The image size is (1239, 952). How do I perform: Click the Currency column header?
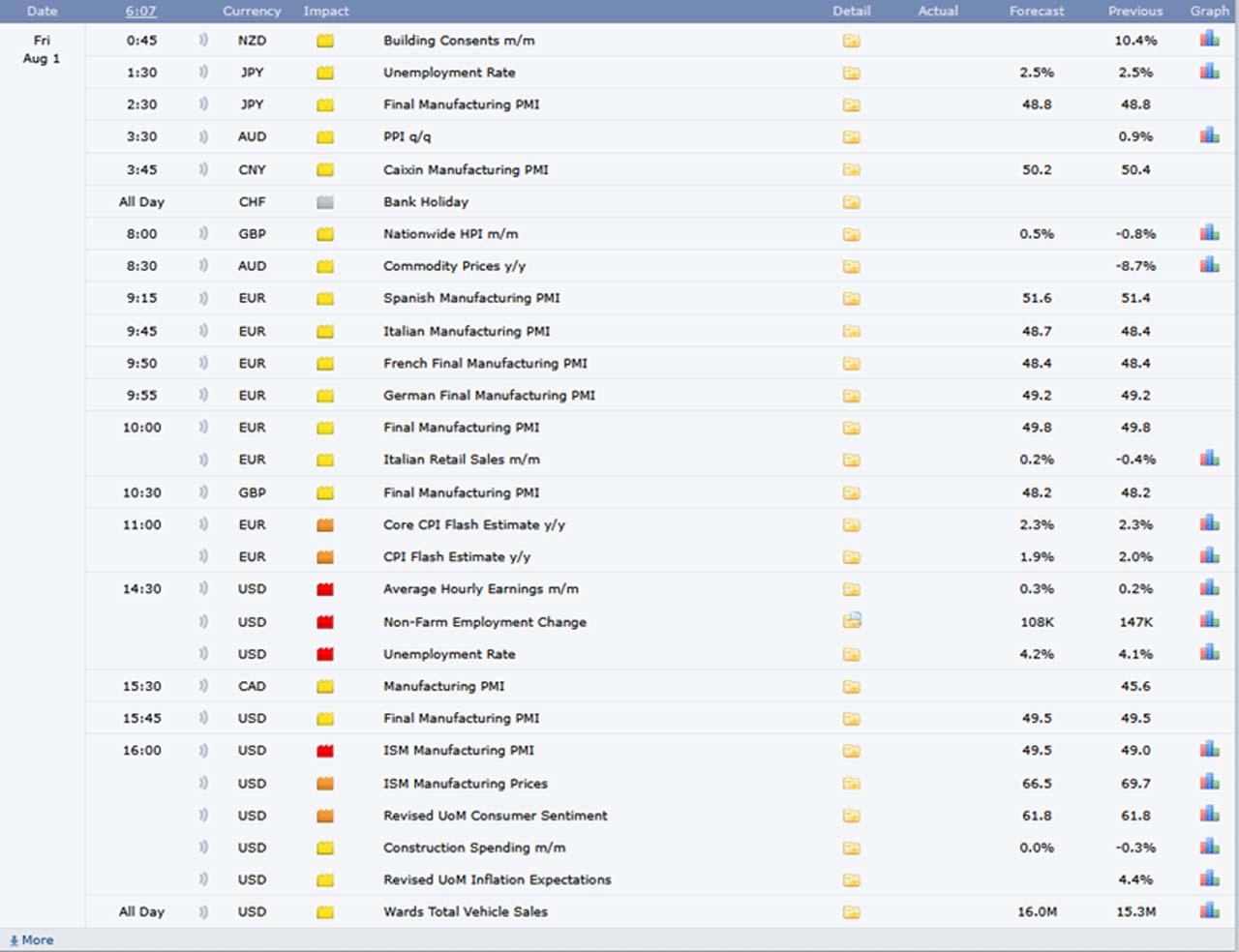(x=252, y=11)
